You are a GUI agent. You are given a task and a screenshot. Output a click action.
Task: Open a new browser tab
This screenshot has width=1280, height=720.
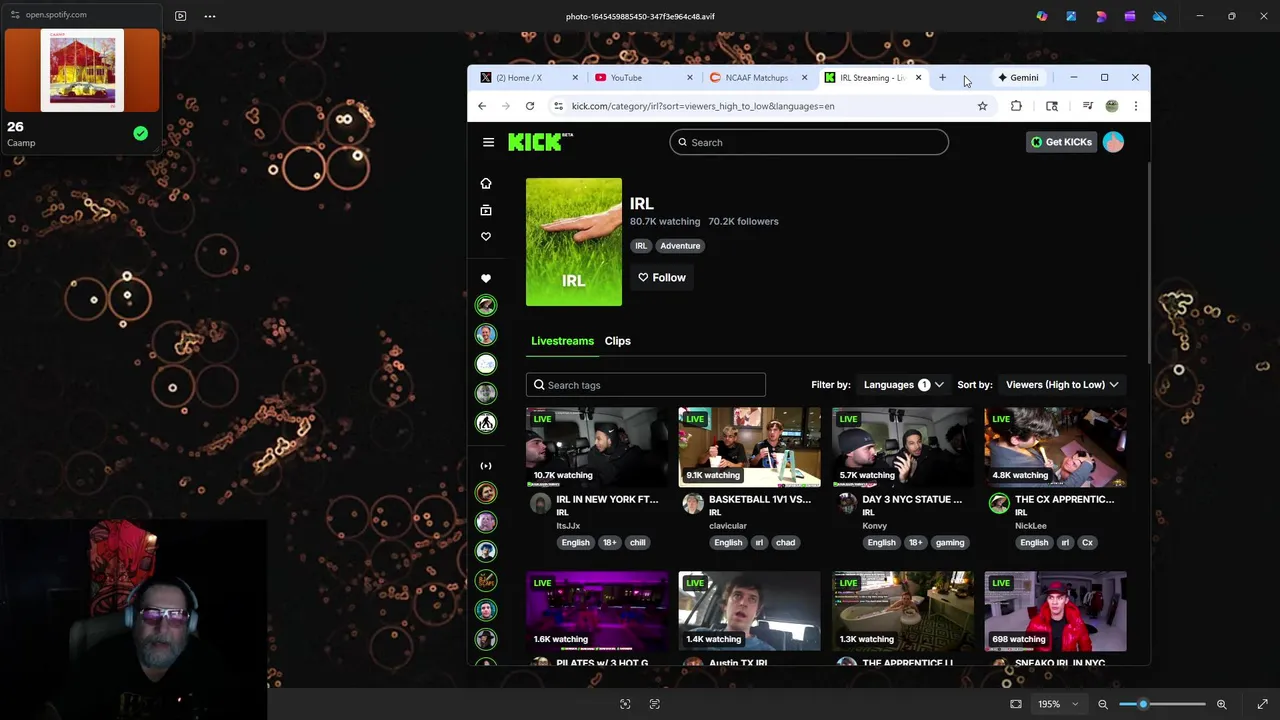pos(942,78)
